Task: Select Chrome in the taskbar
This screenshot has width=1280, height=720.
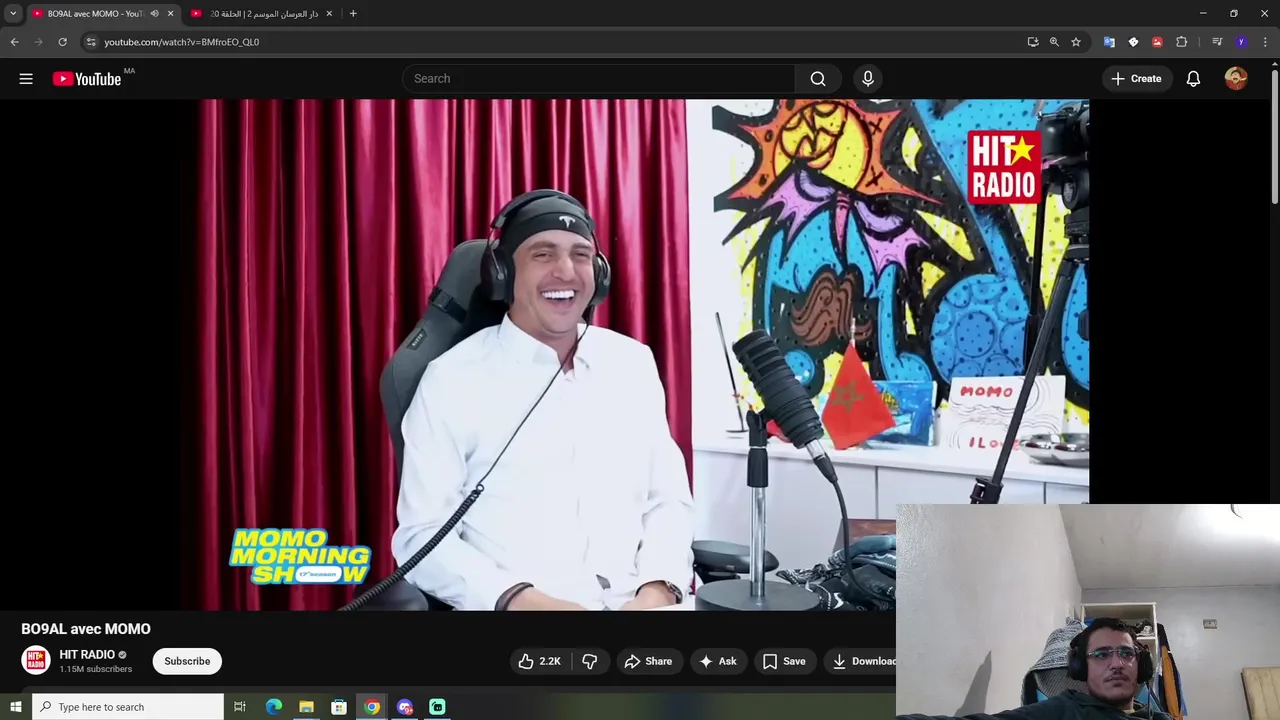Action: tap(372, 707)
